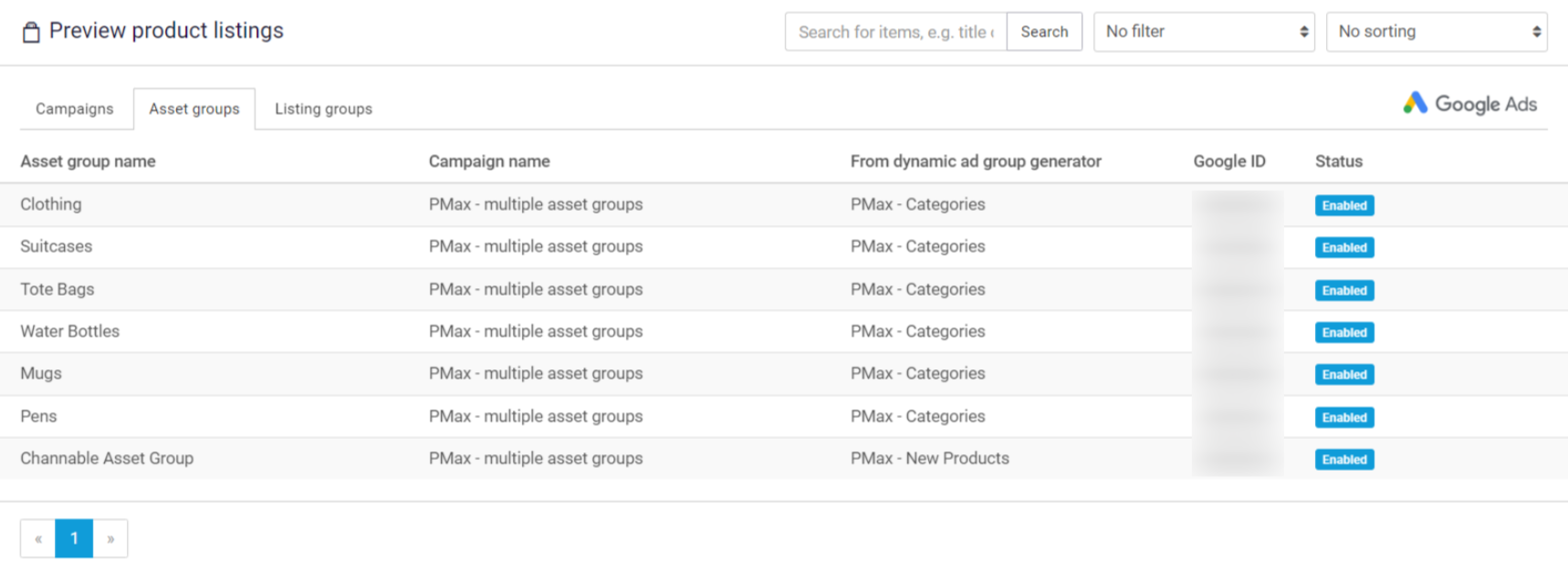Open the No filter dropdown
Screen dimensions: 1568x571
coord(1203,32)
